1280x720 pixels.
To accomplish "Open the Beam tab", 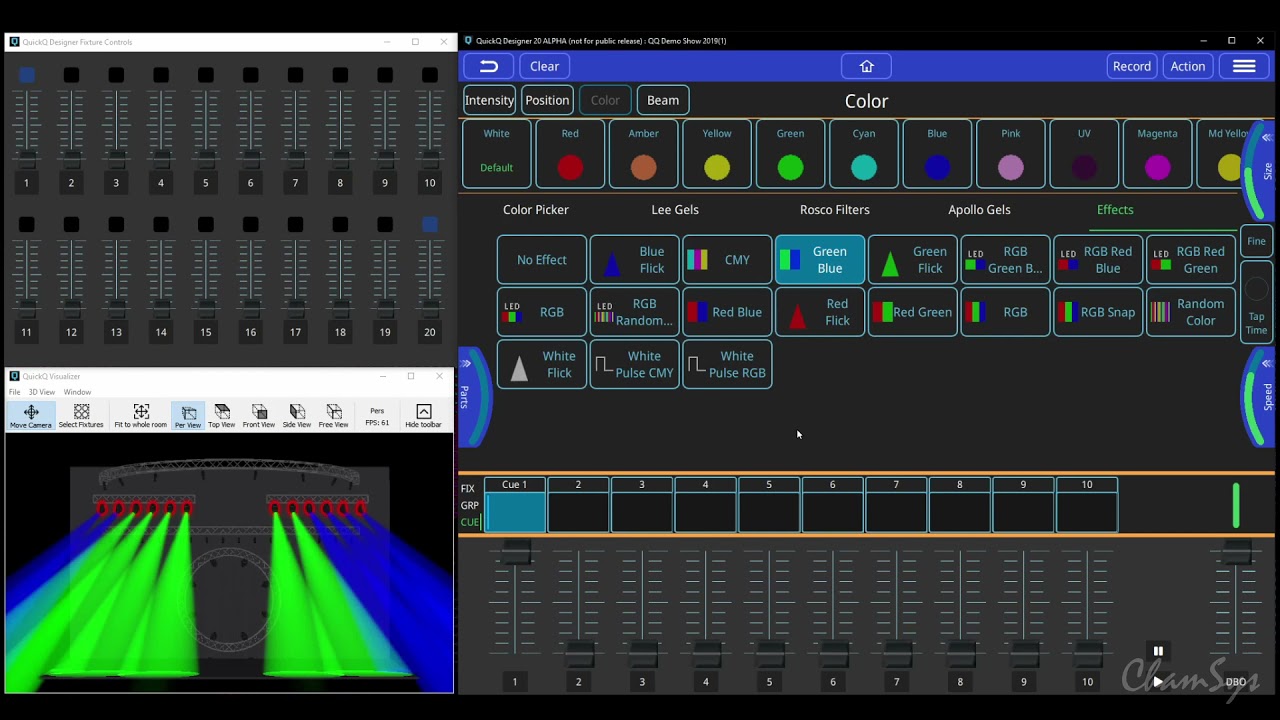I will click(x=662, y=100).
